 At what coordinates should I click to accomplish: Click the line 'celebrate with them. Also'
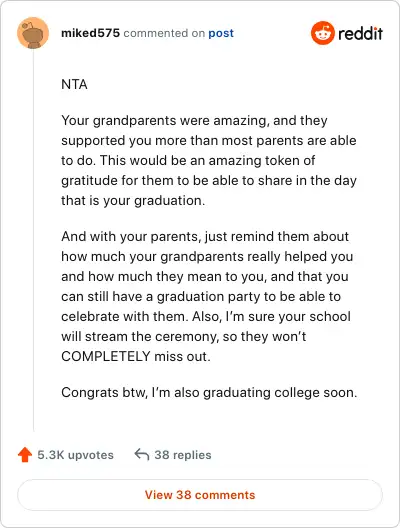pyautogui.click(x=206, y=317)
